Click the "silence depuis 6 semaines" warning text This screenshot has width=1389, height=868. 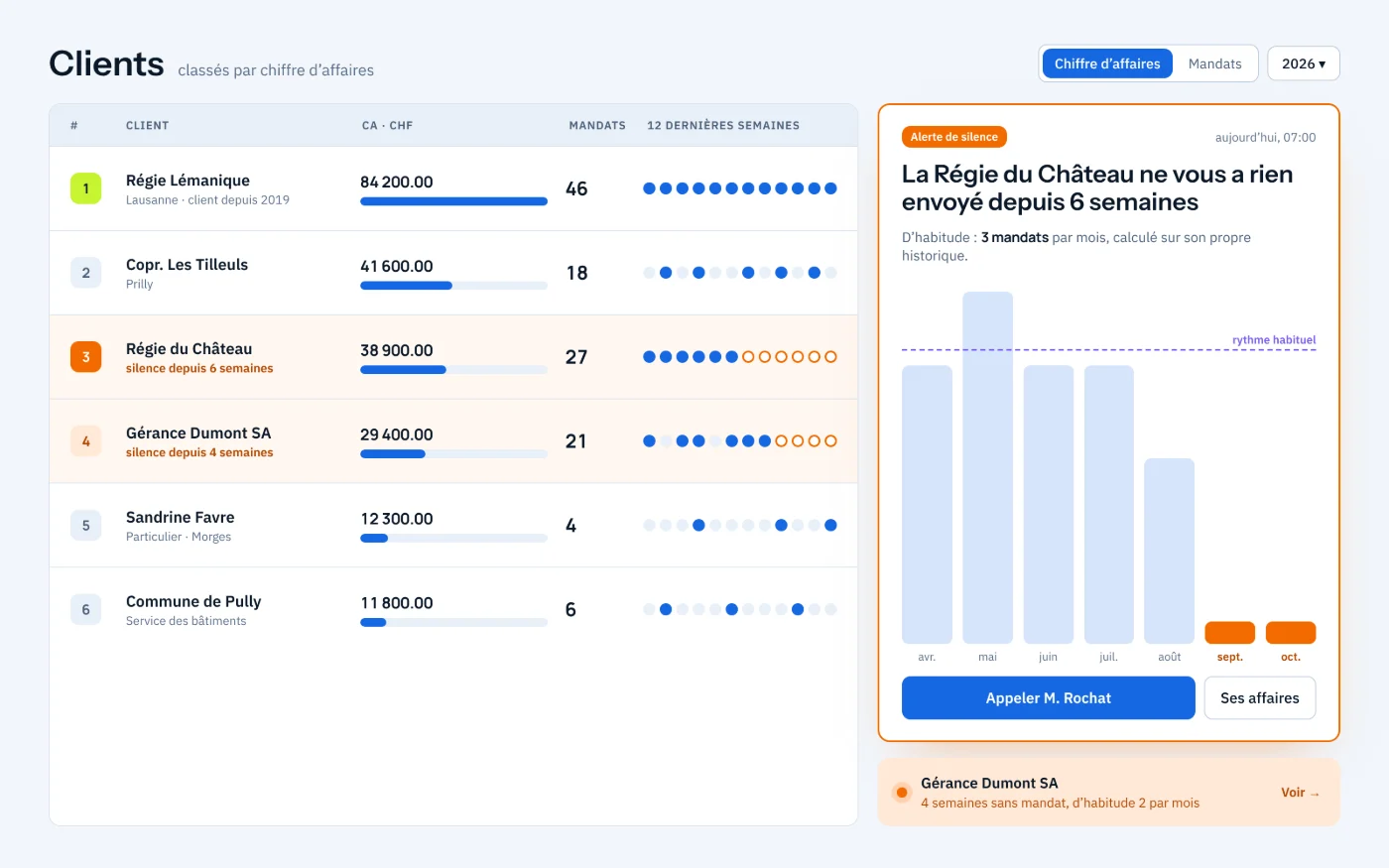click(199, 368)
